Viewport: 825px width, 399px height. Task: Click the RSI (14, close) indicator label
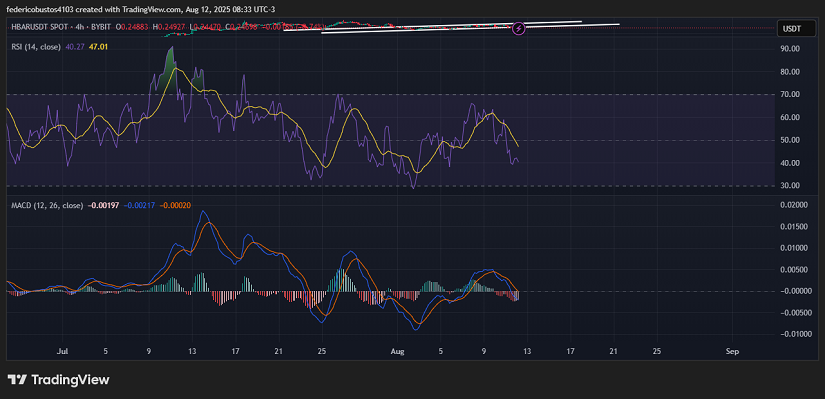tap(36, 47)
